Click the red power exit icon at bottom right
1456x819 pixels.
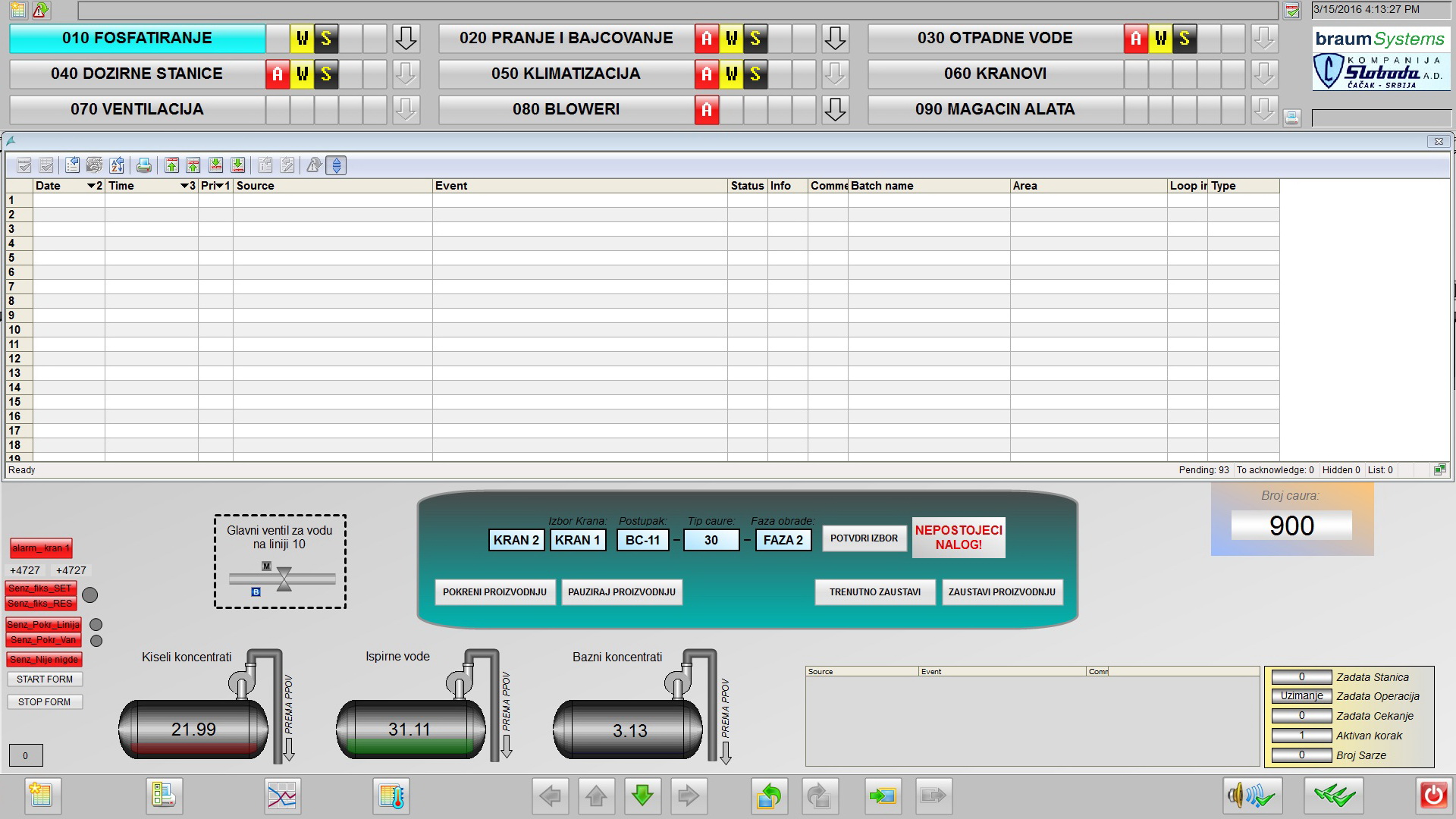[x=1432, y=796]
